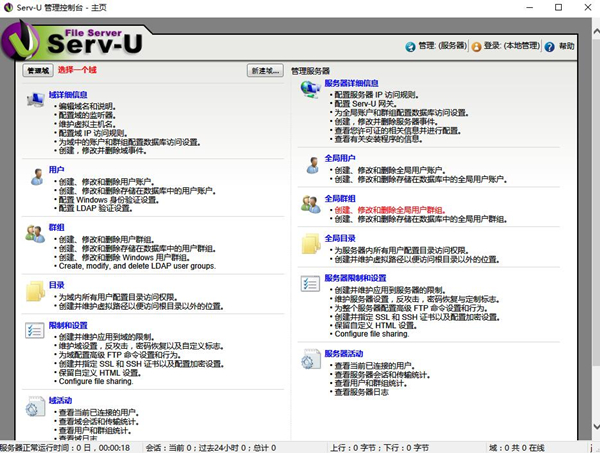Click the server uptime status bar entry

pos(65,448)
